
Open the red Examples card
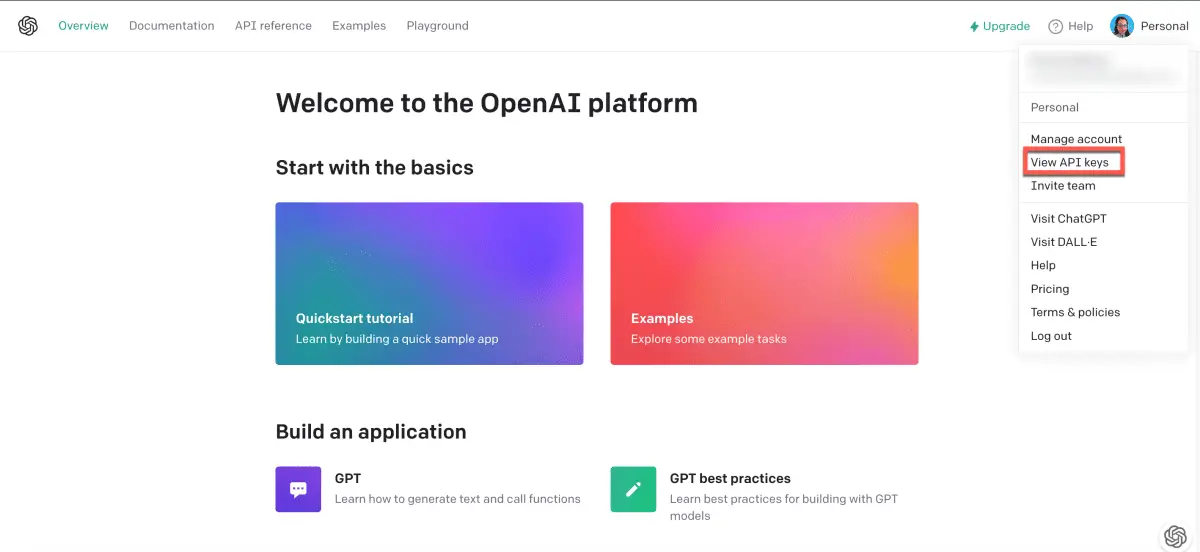764,283
